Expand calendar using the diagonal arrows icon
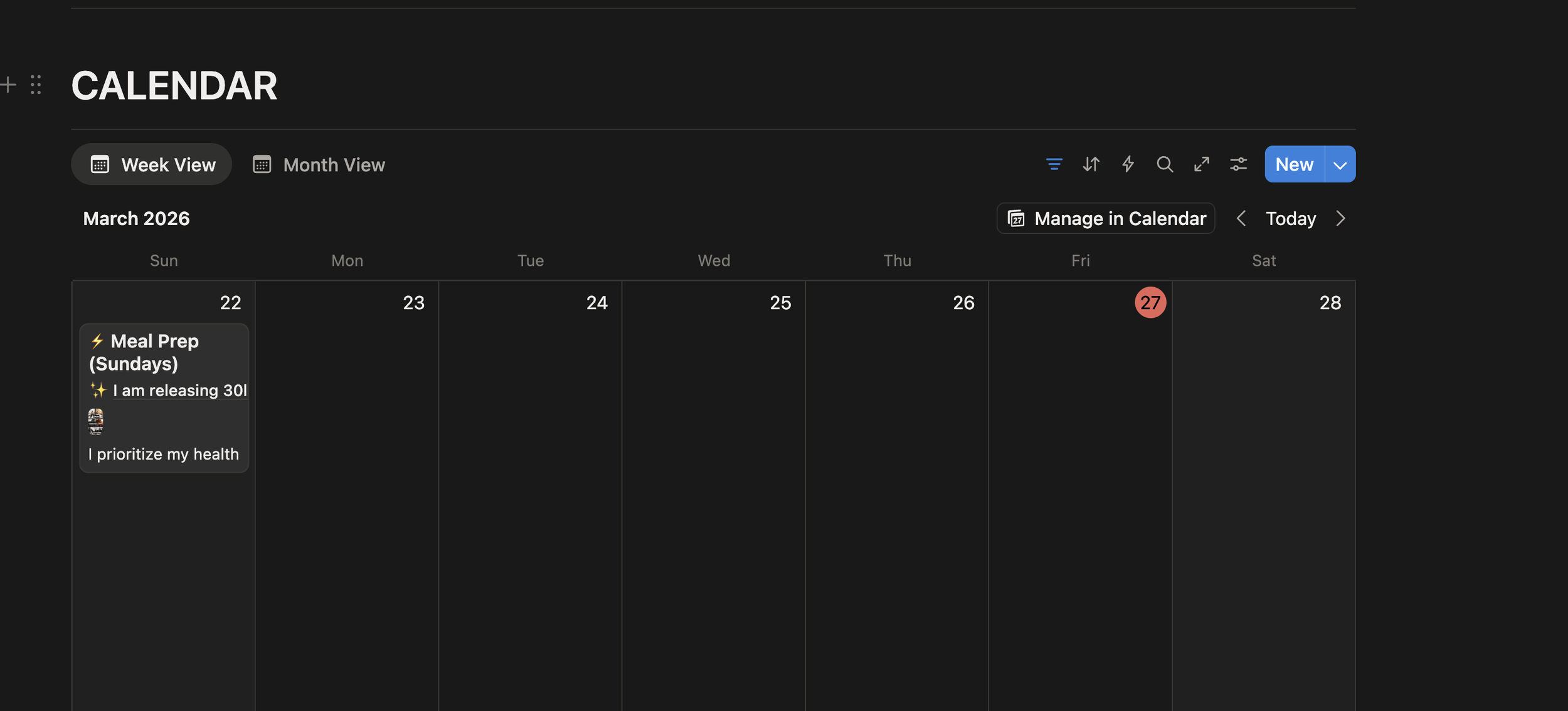Viewport: 1568px width, 711px height. (x=1202, y=164)
